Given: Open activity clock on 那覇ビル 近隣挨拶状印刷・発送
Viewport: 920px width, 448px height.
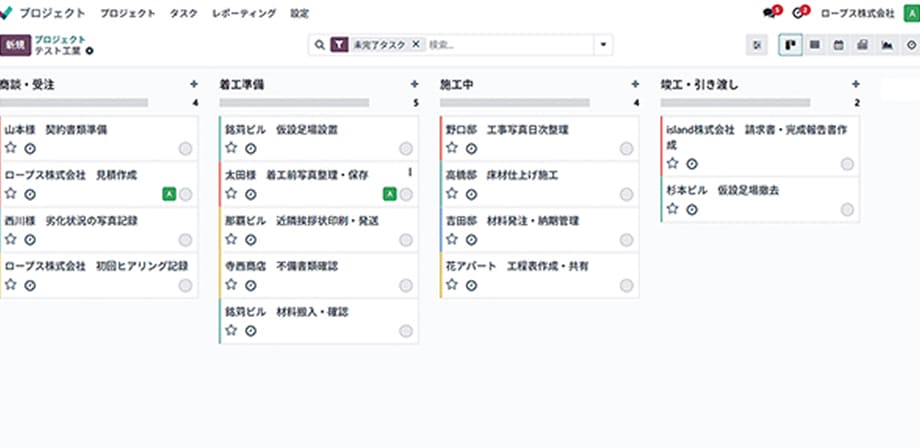Looking at the screenshot, I should (x=251, y=240).
